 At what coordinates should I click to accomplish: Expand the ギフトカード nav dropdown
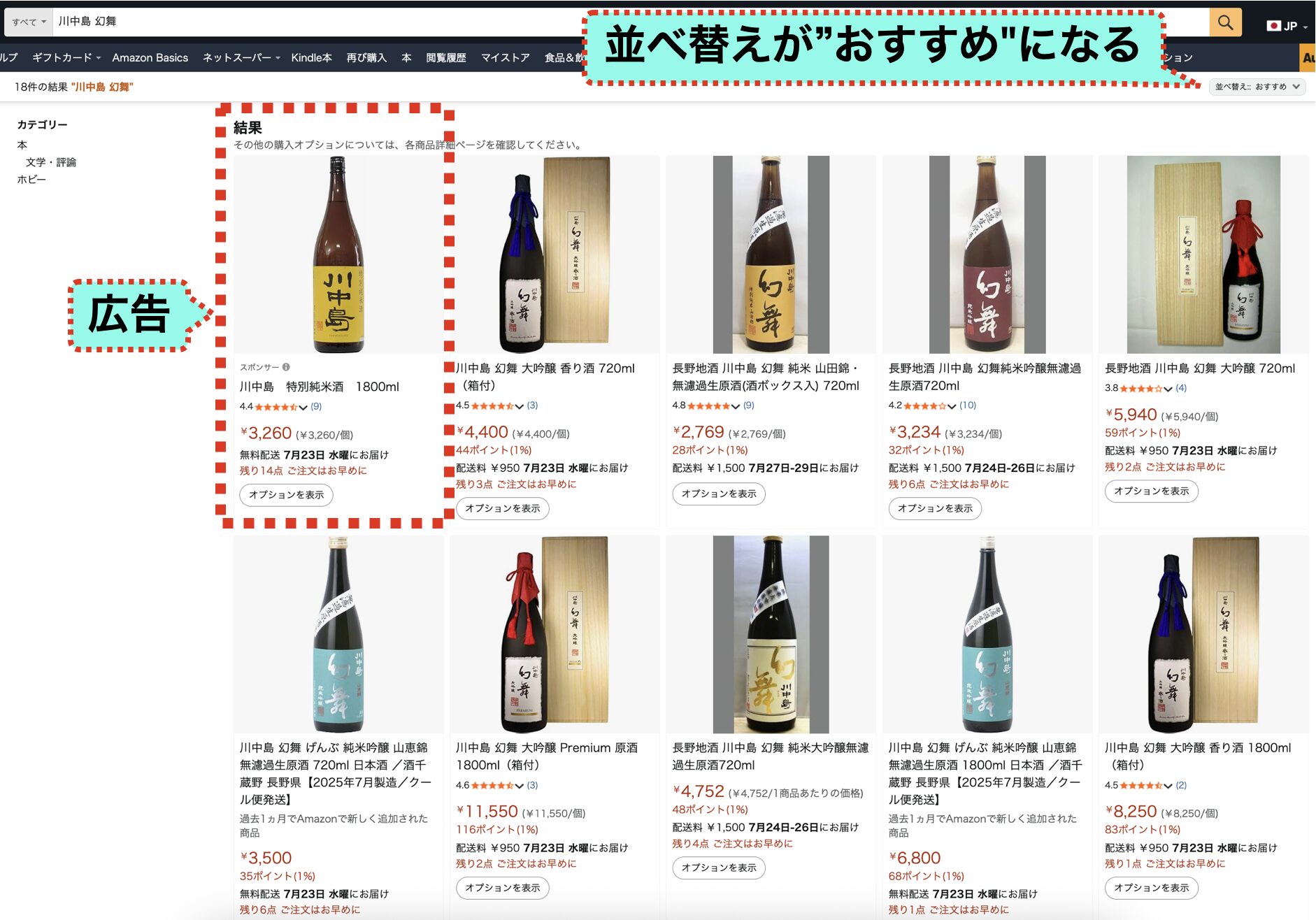(66, 57)
